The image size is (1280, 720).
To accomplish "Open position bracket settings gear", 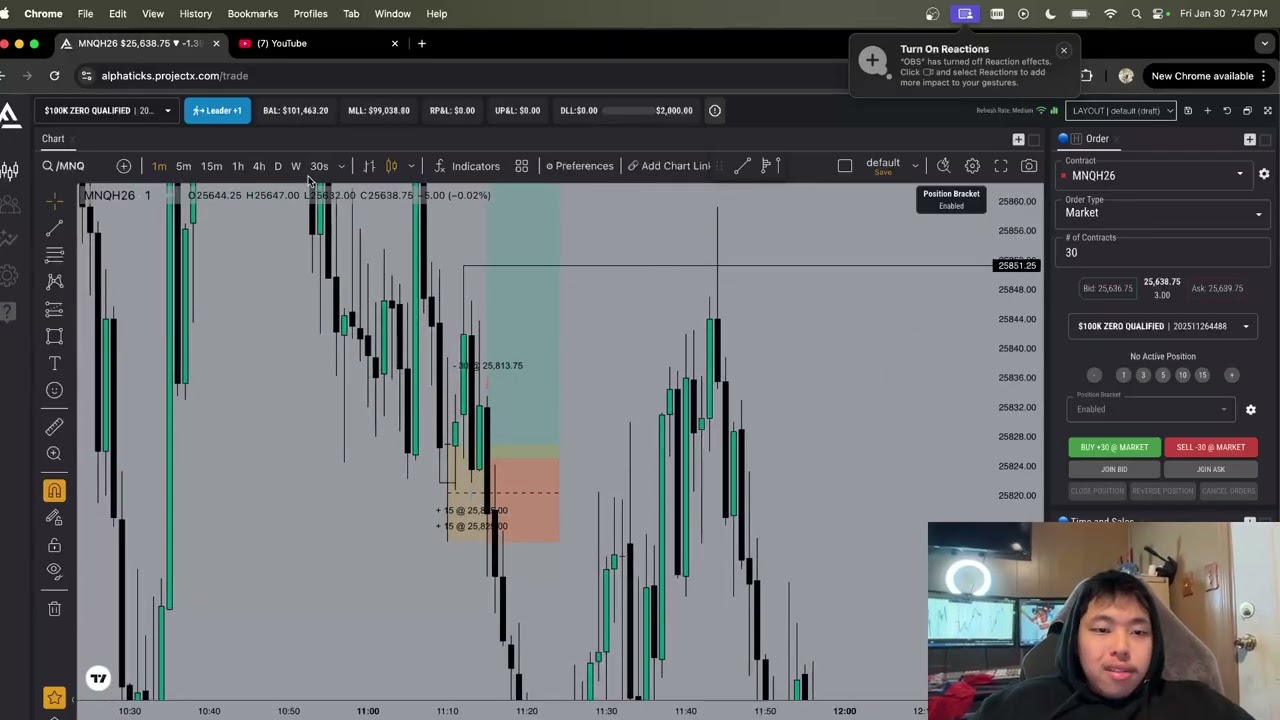I will click(1250, 410).
